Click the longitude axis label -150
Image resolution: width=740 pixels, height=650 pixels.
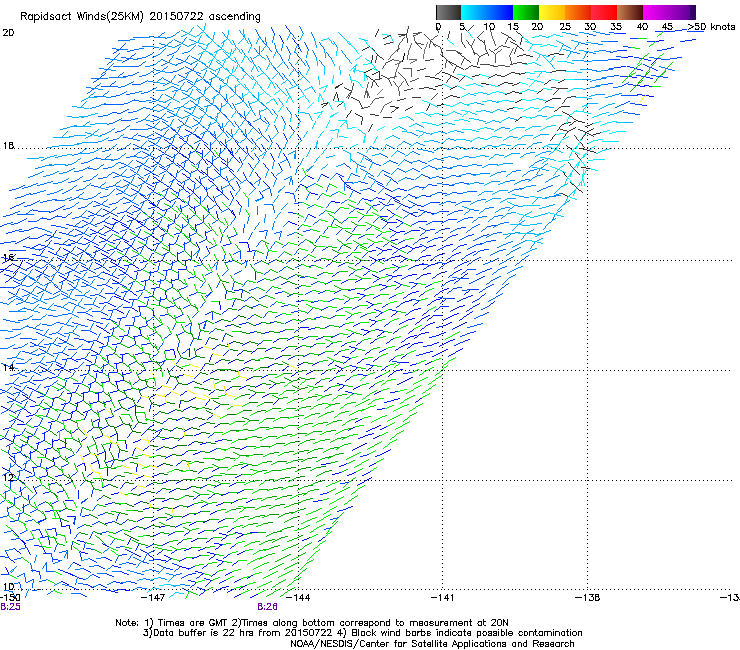10,598
